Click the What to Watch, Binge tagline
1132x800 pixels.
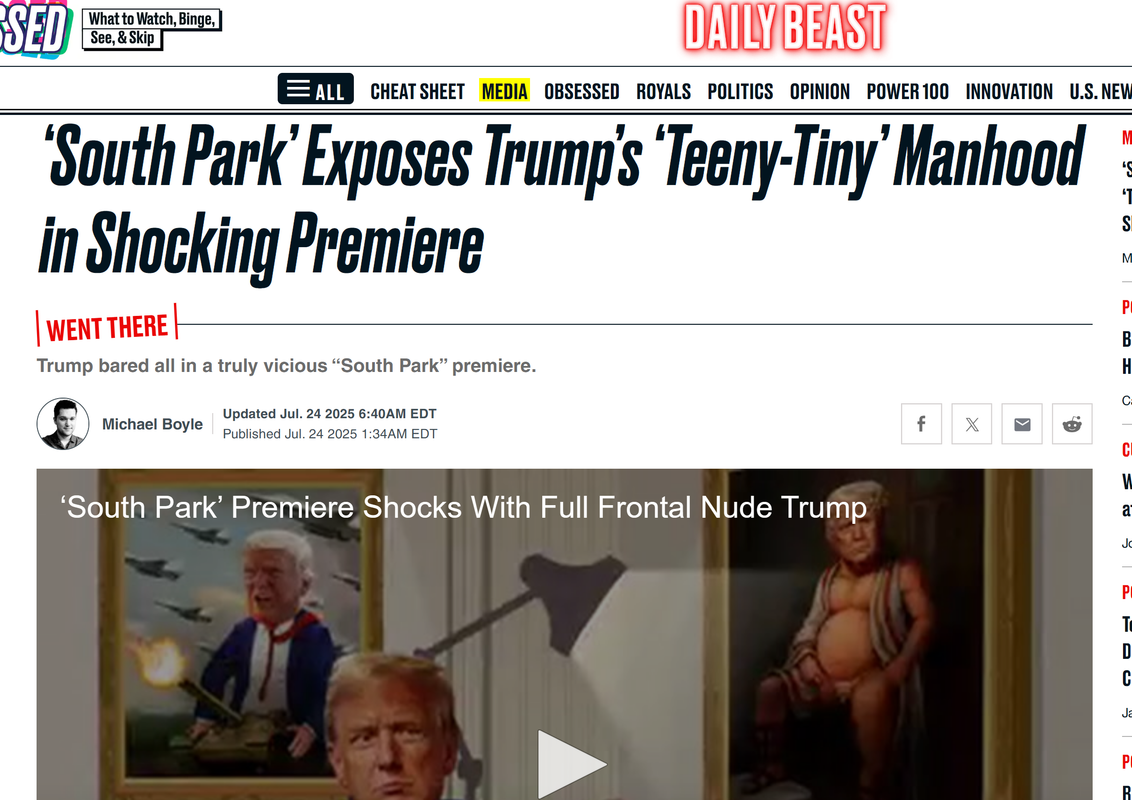pyautogui.click(x=152, y=29)
